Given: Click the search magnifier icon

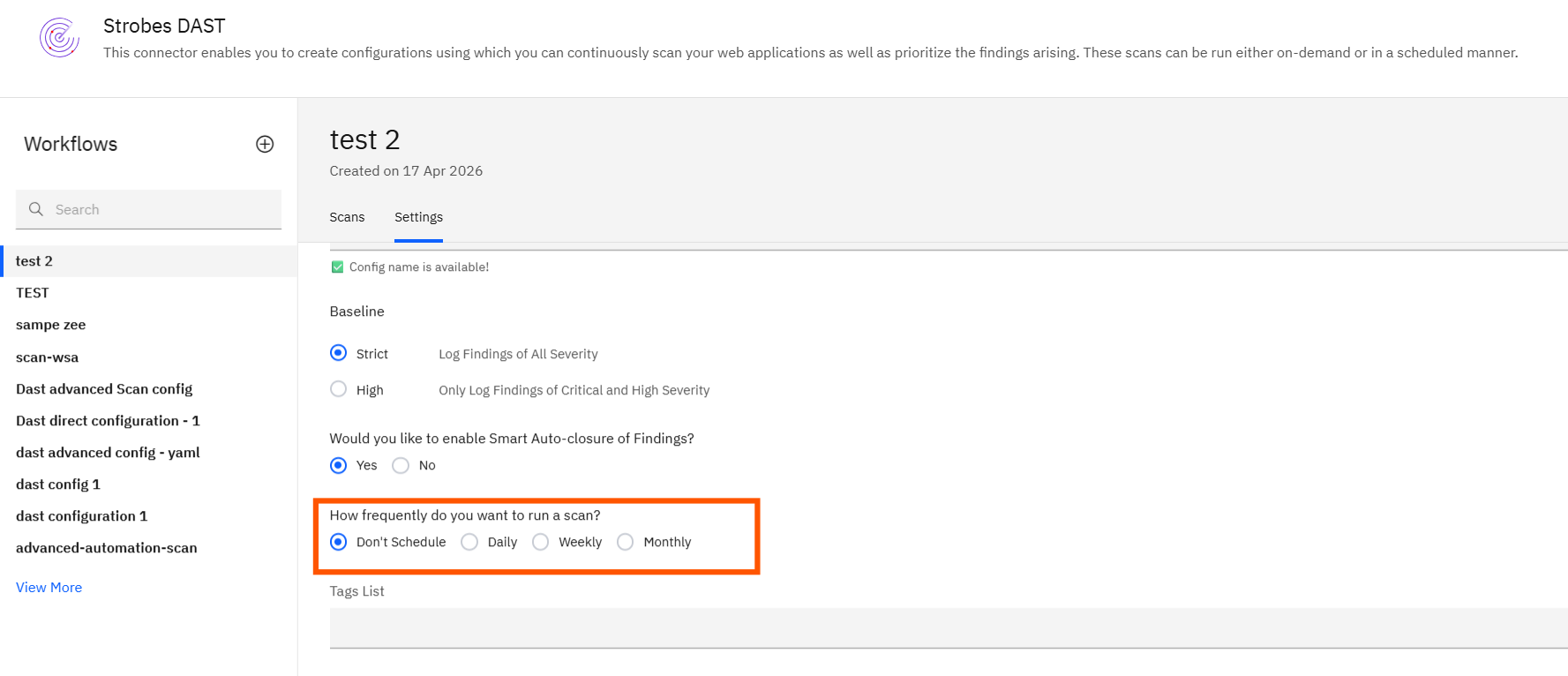Looking at the screenshot, I should pos(36,209).
